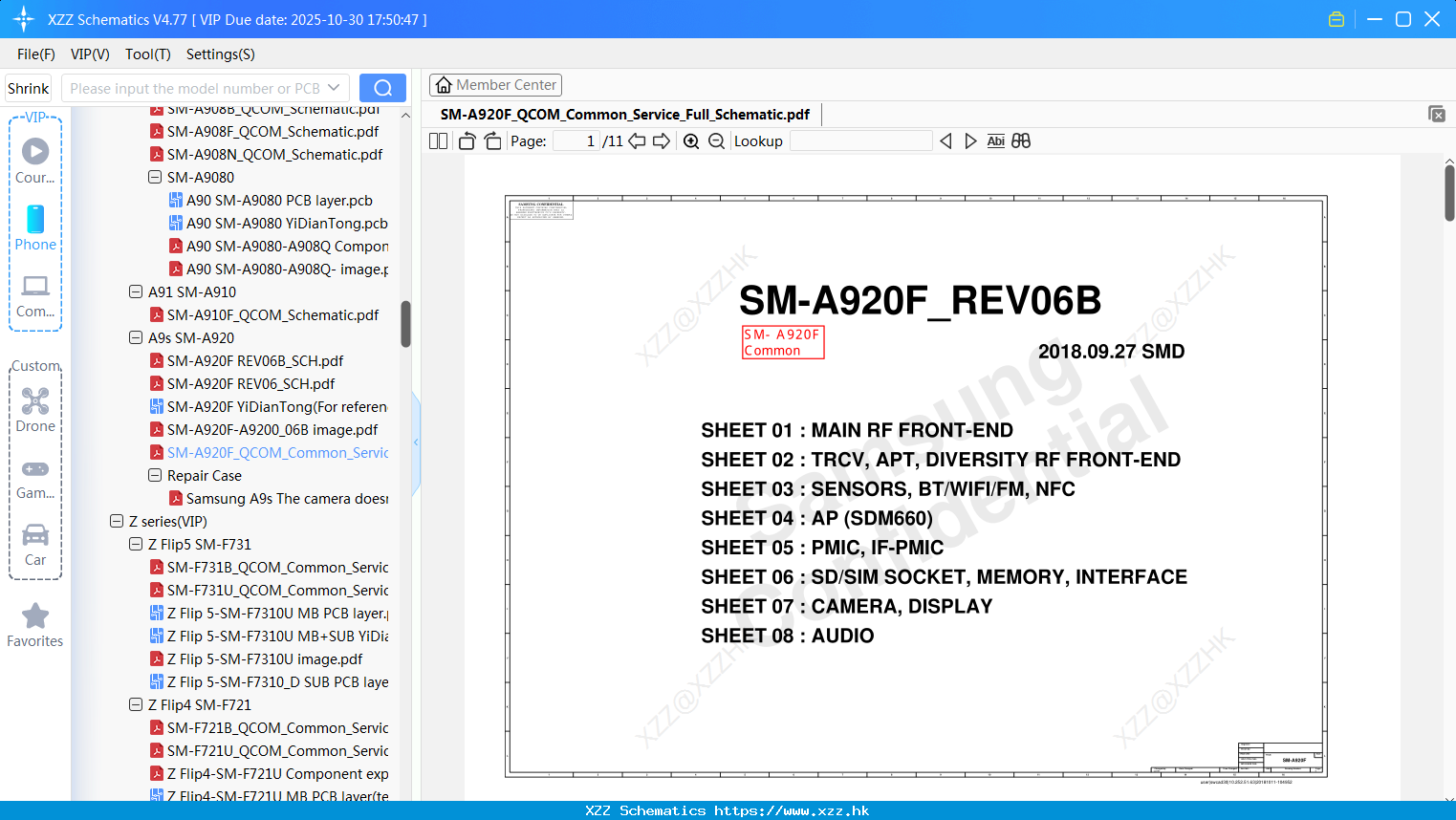Open model number dropdown arrow
The width and height of the screenshot is (1456, 820).
pyautogui.click(x=334, y=88)
